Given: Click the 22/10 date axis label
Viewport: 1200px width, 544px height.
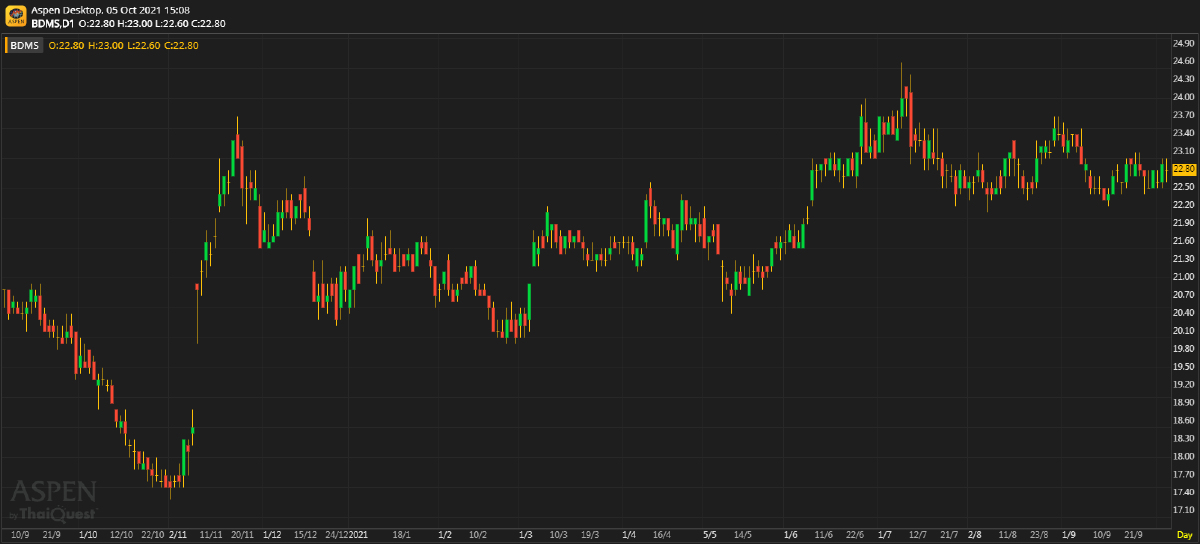Looking at the screenshot, I should (x=153, y=535).
